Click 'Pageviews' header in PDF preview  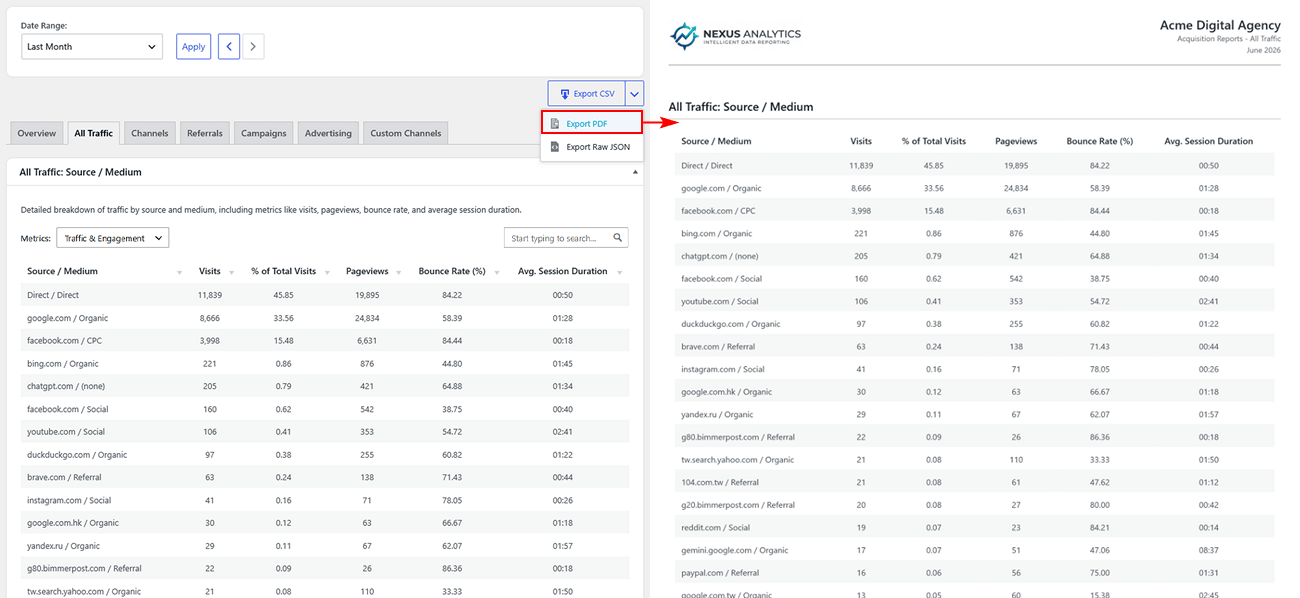tap(1016, 141)
